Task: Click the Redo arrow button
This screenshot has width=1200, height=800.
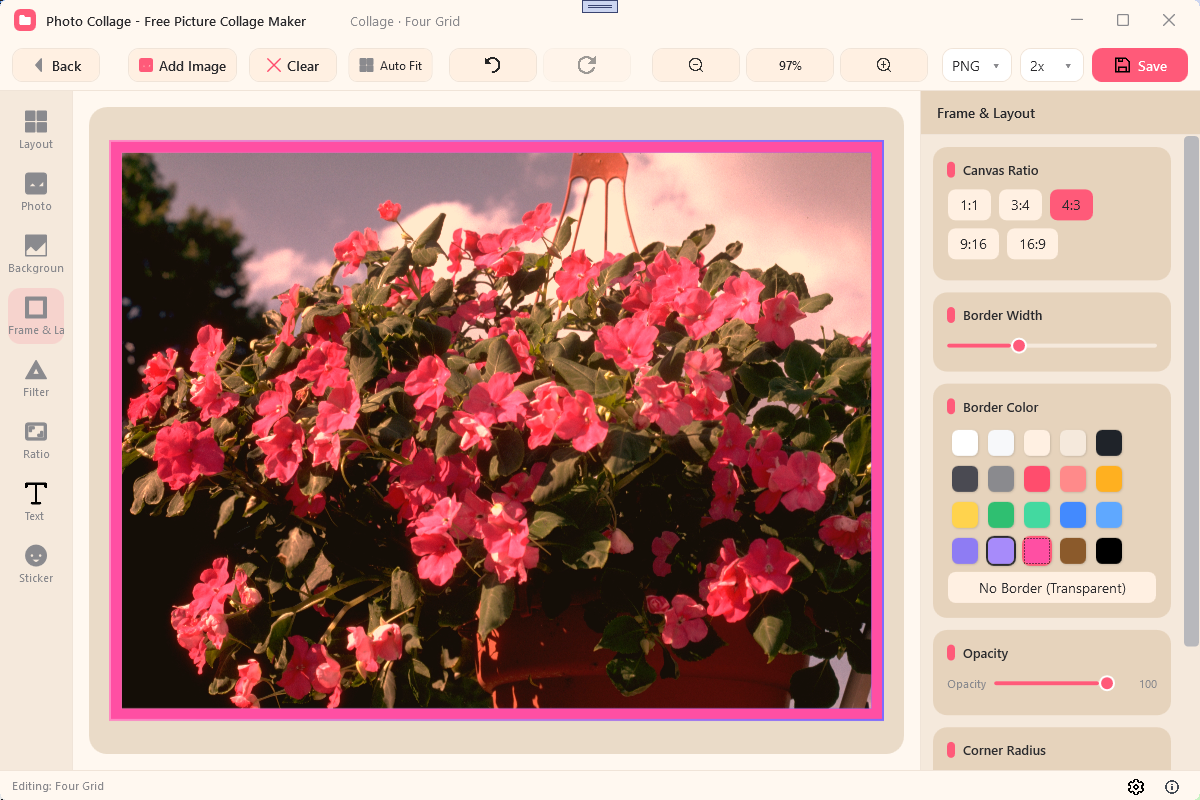Action: 587,65
